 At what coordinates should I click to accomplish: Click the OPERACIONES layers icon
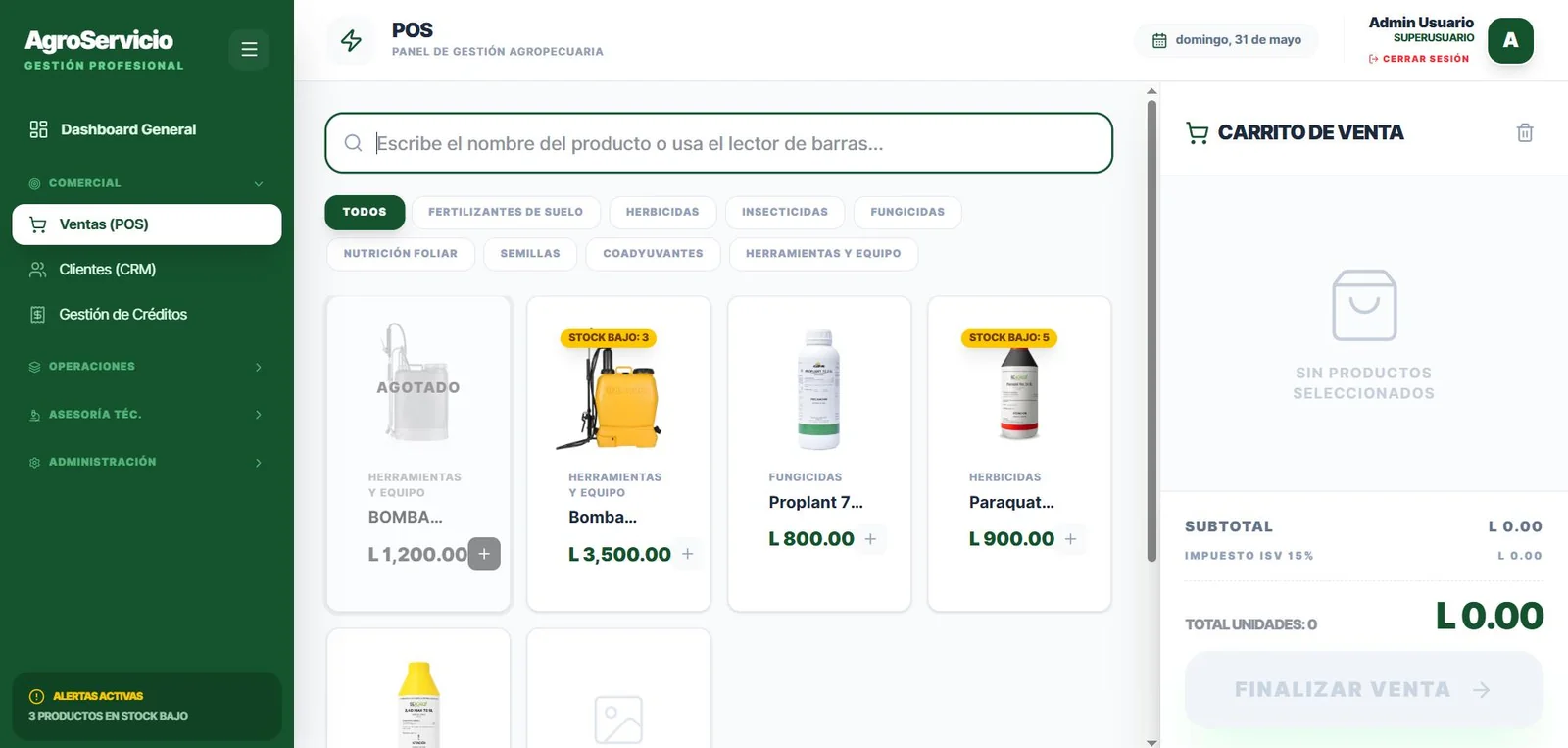pyautogui.click(x=35, y=367)
